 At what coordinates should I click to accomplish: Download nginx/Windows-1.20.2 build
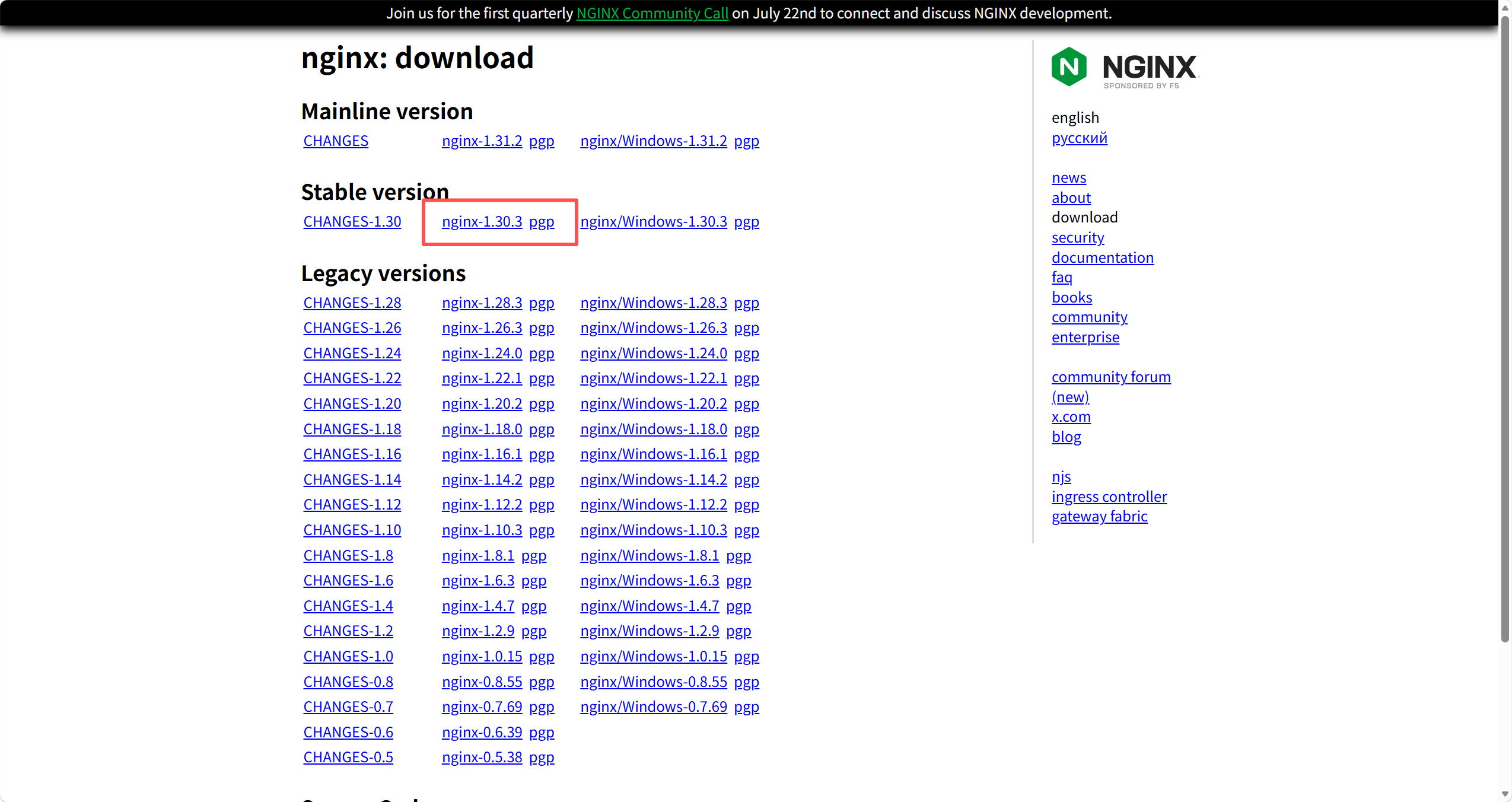(653, 403)
